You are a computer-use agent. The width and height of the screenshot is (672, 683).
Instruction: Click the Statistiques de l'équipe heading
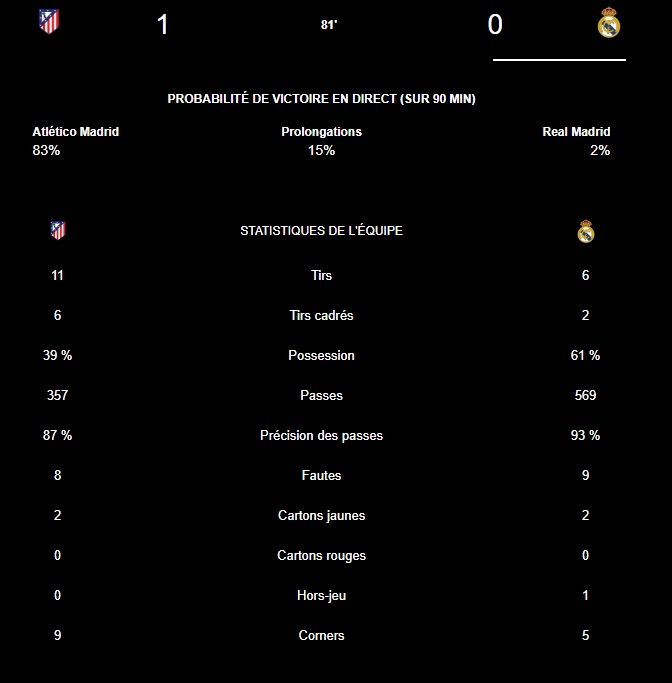pos(321,230)
